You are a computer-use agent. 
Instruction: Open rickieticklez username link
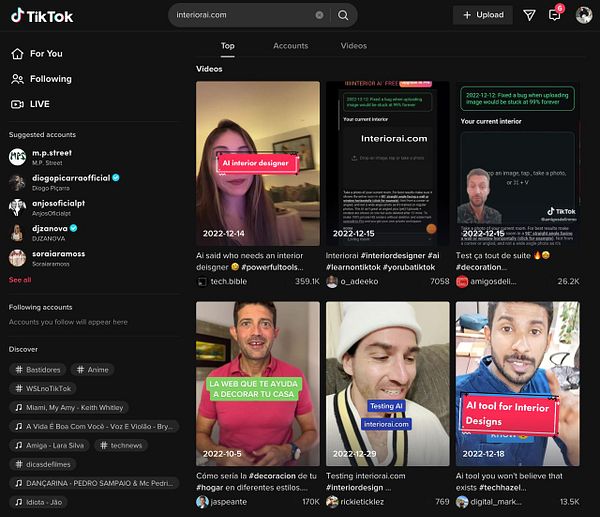362,502
